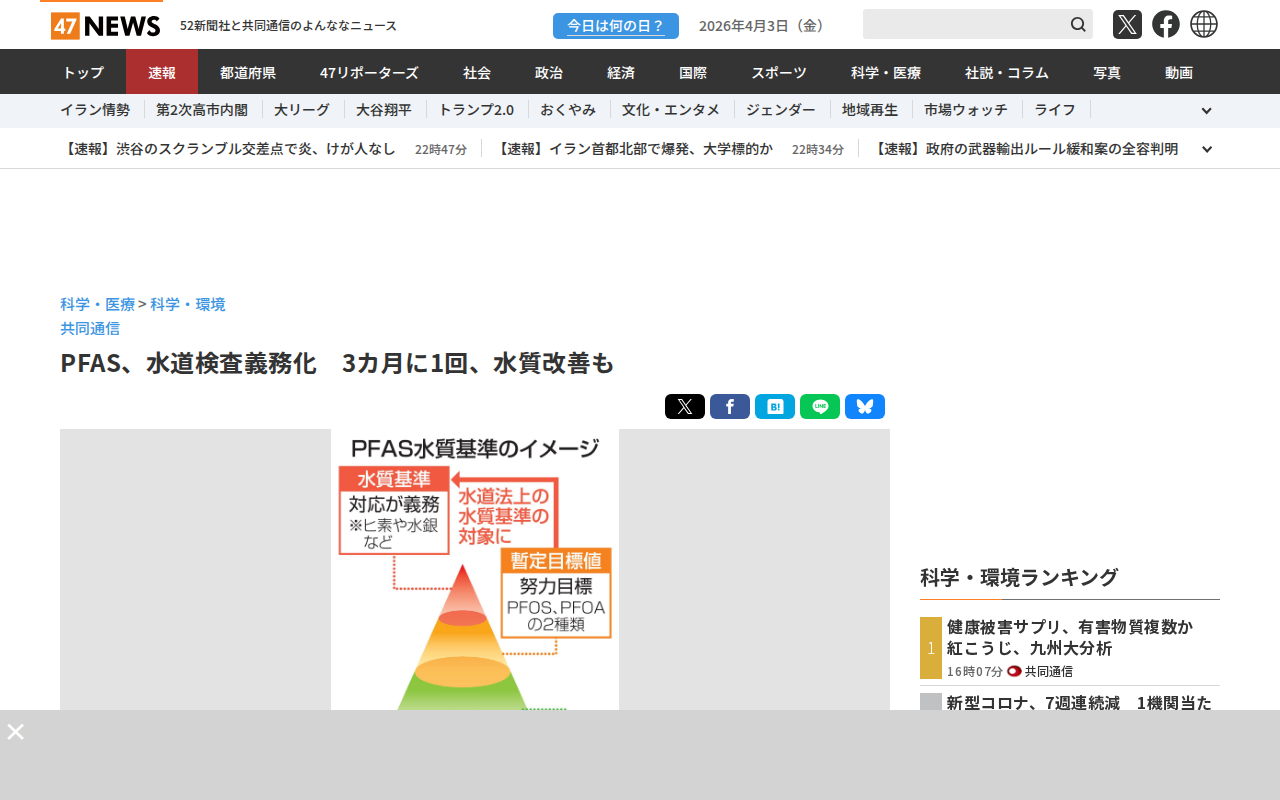The width and height of the screenshot is (1280, 800).
Task: Click the globe language icon
Action: [1204, 24]
